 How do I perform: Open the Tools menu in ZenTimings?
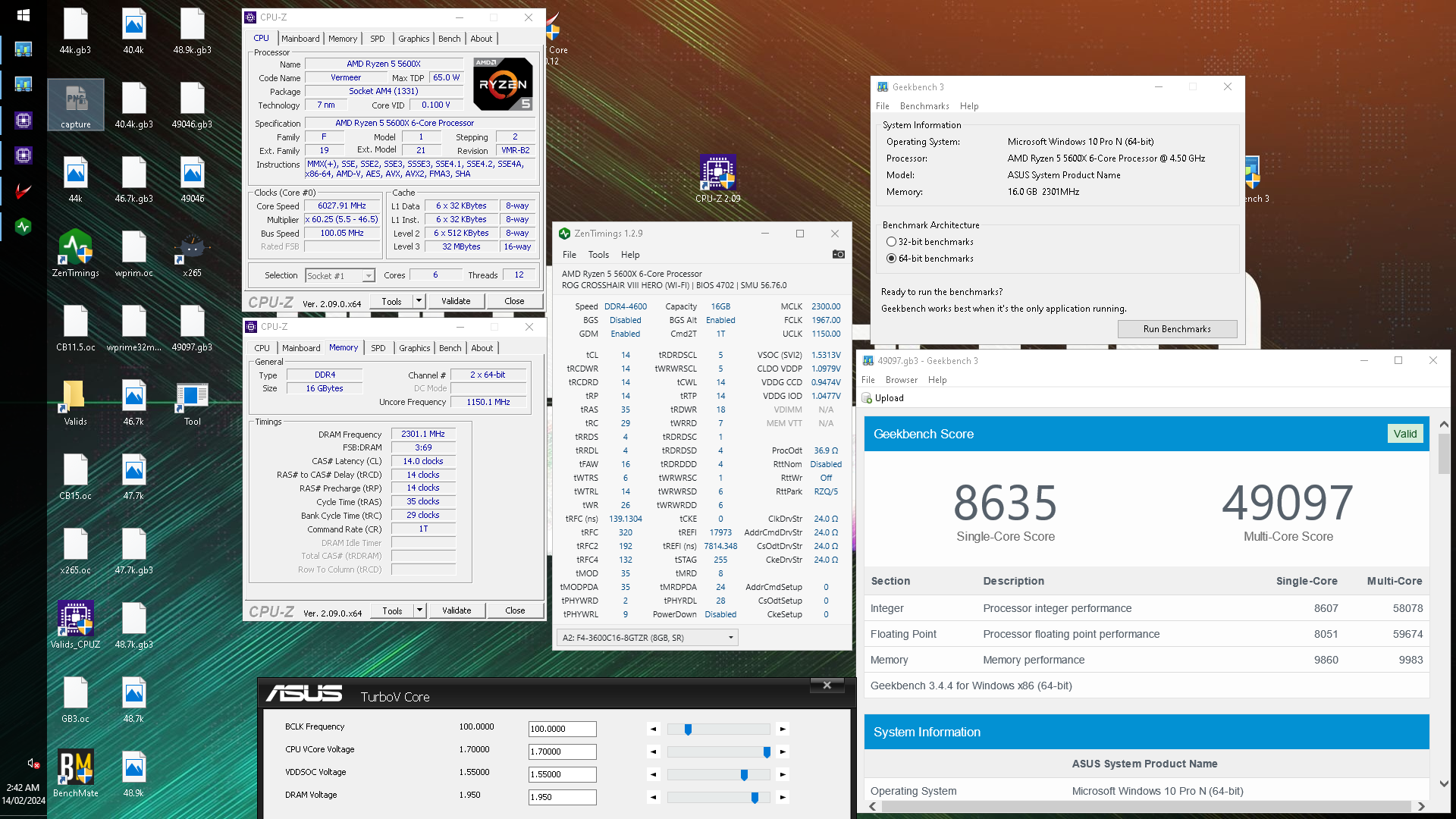click(598, 255)
